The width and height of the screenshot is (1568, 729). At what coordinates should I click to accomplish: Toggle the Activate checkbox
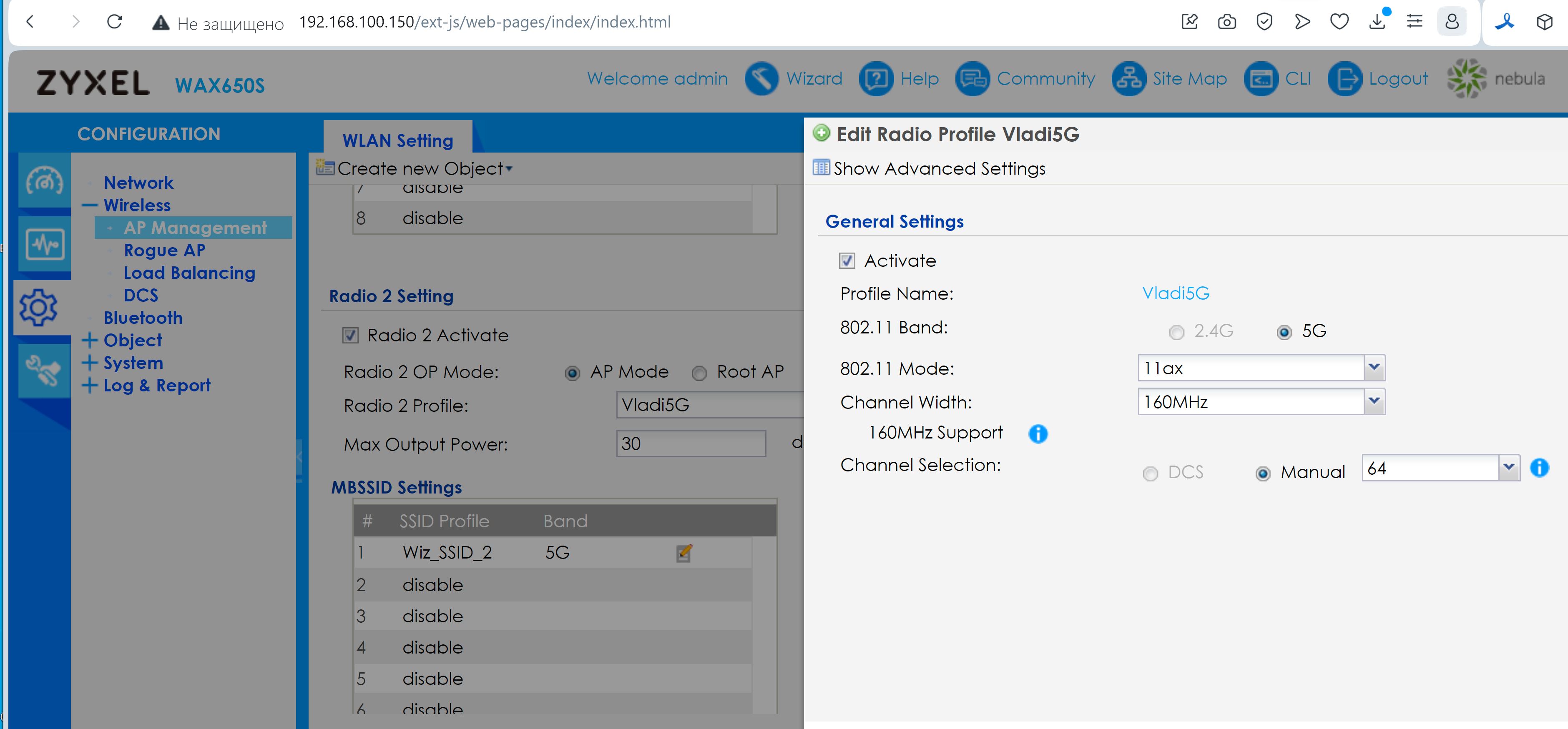click(847, 261)
